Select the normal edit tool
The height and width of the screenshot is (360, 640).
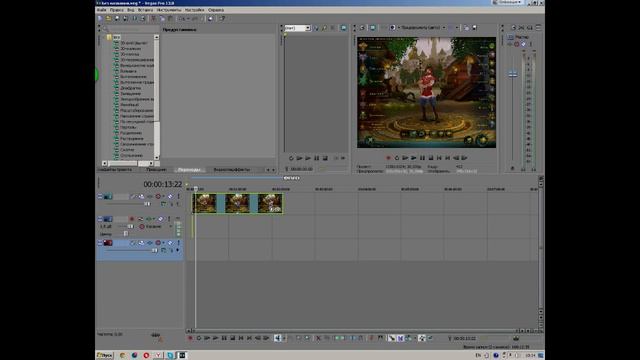point(278,338)
